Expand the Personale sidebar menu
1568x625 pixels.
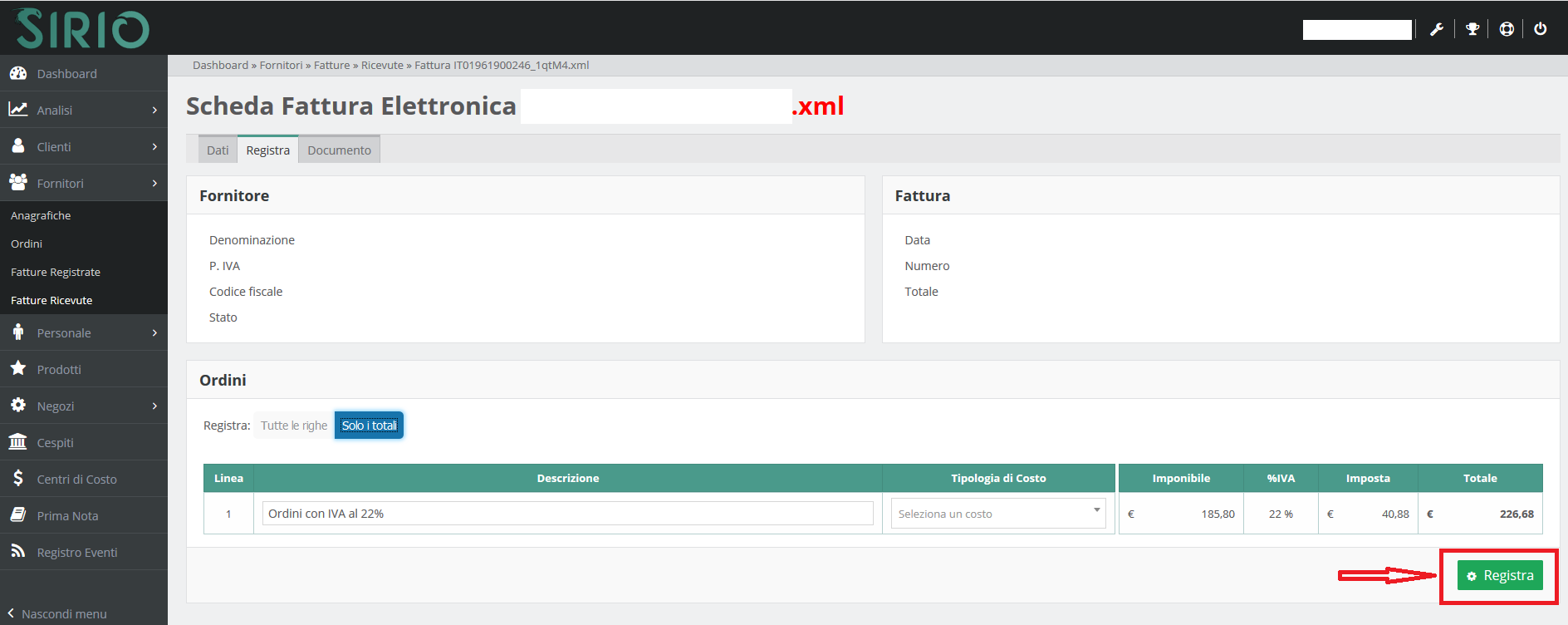[x=83, y=333]
